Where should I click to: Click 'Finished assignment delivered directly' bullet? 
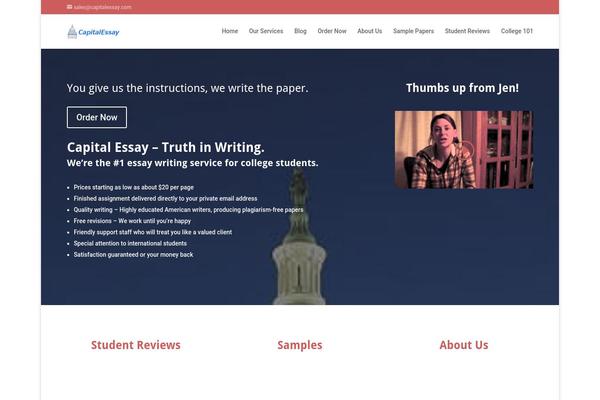(165, 199)
